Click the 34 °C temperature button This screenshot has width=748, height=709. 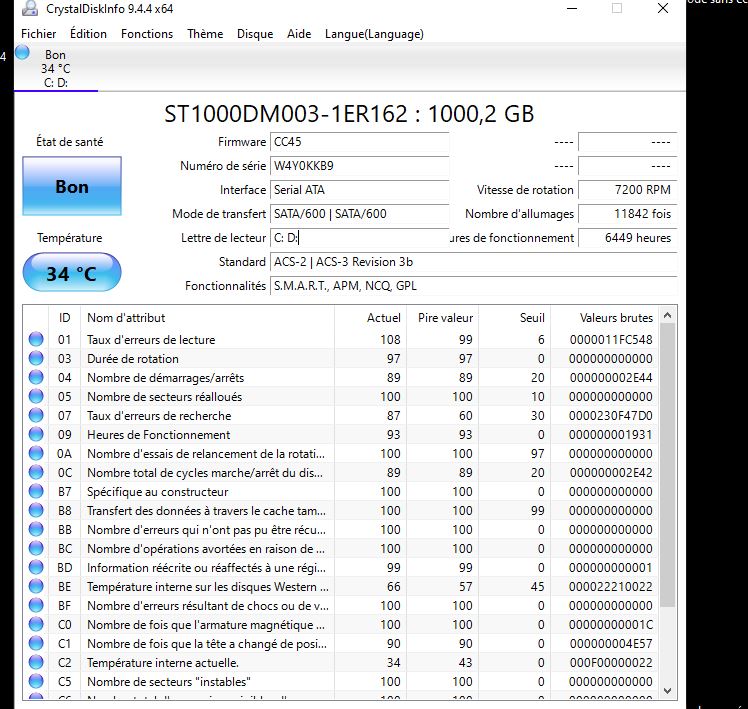72,272
